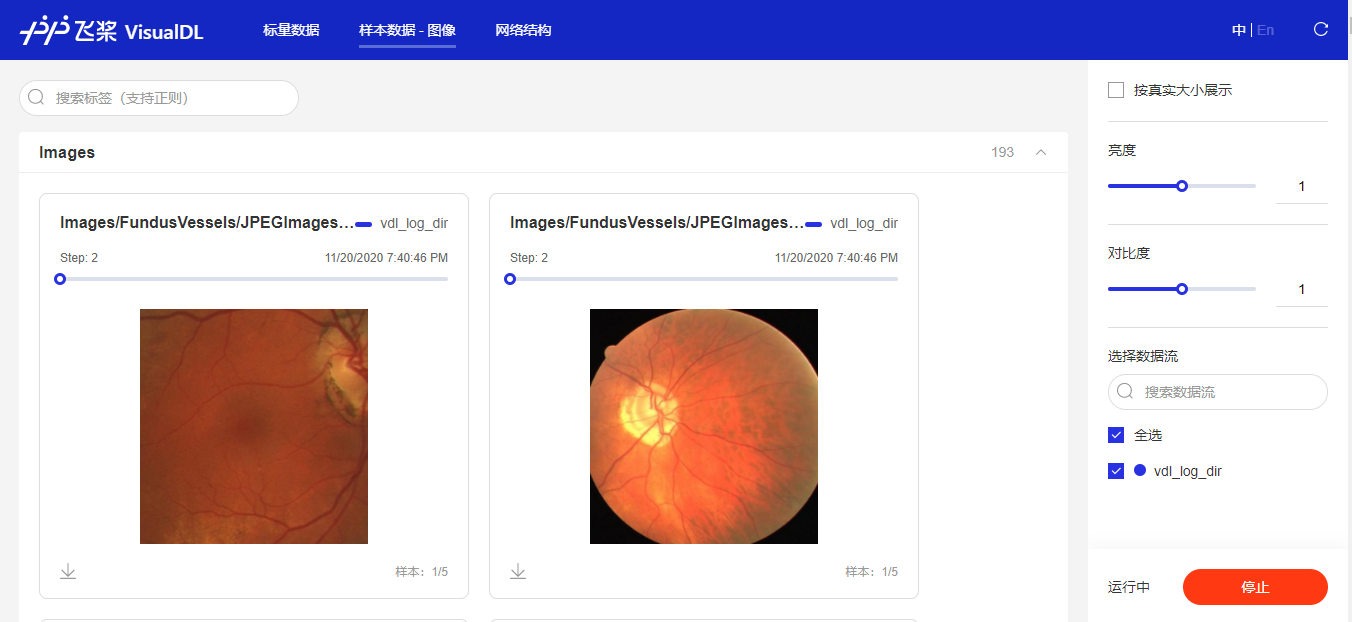Uncheck the 全选 checkbox
The width and height of the screenshot is (1352, 622).
click(x=1116, y=435)
